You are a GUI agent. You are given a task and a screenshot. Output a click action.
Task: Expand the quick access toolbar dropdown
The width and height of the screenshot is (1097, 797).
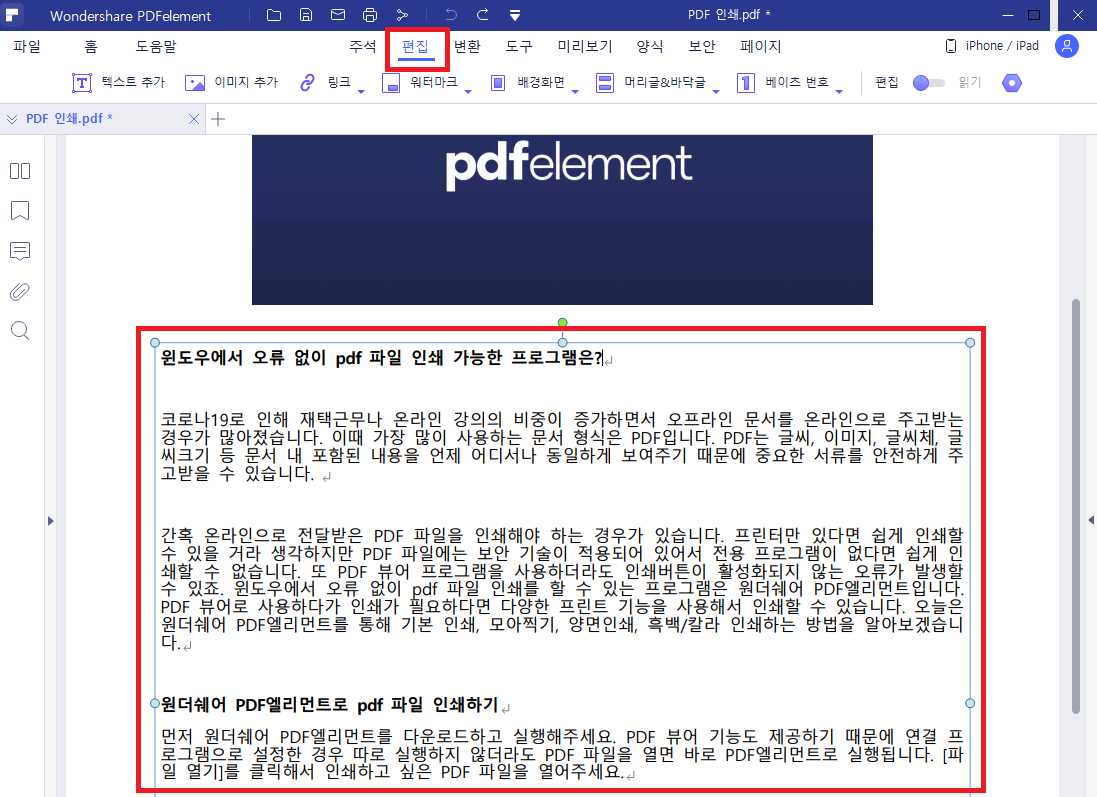tap(515, 15)
